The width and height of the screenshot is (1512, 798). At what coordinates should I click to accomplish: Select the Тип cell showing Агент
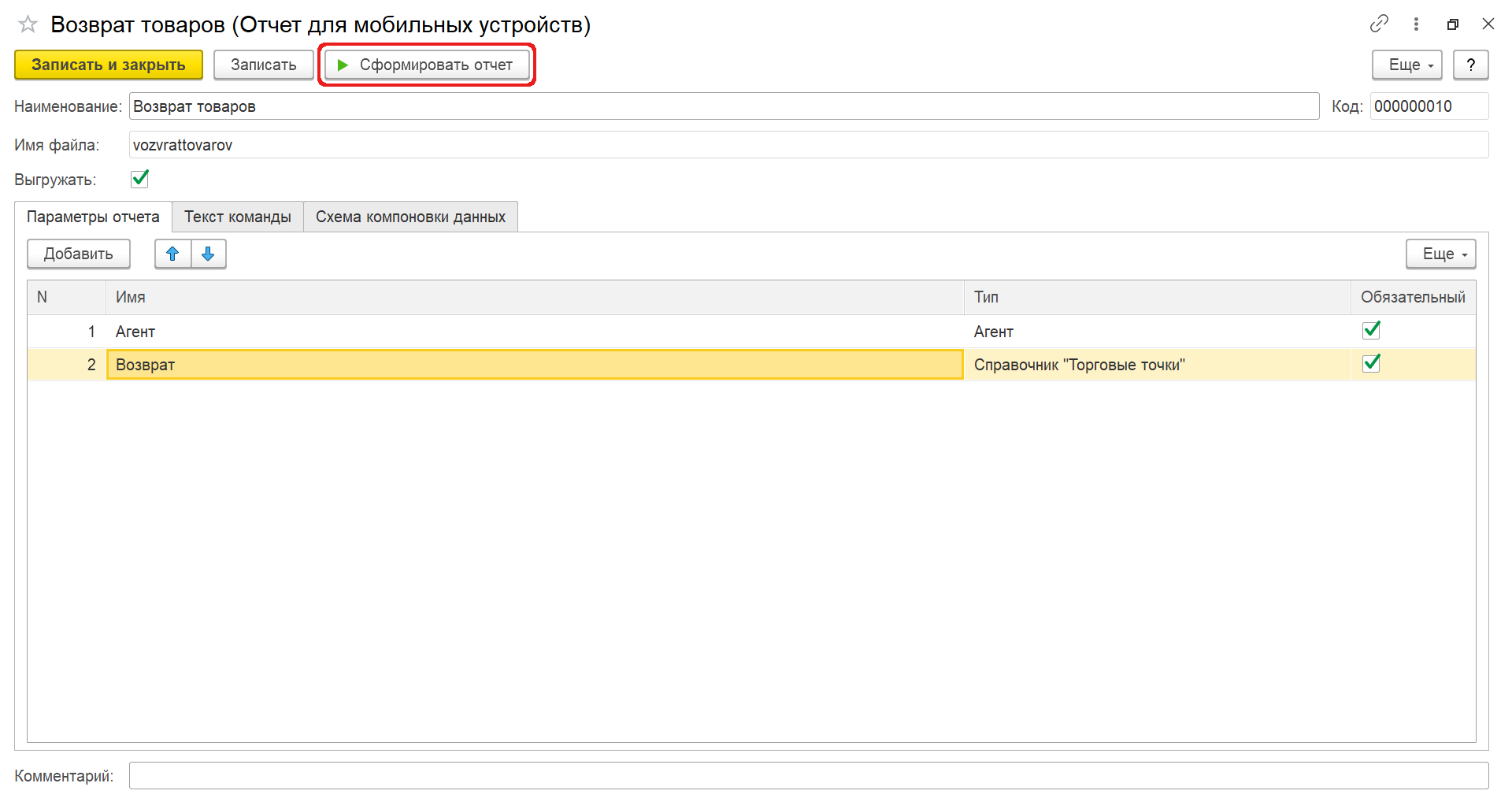point(1157,332)
